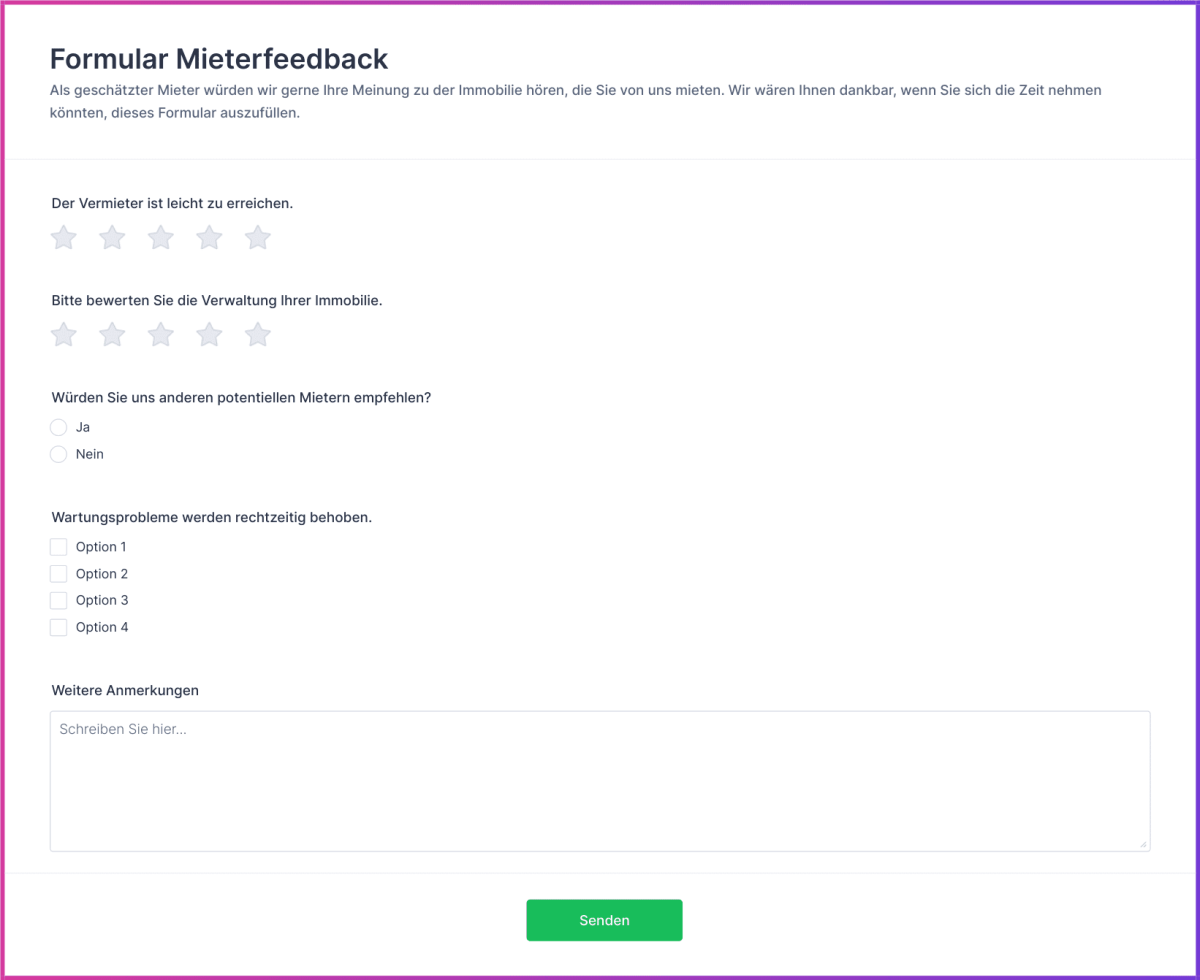
Task: Select the first star for property management rating
Action: click(x=63, y=335)
